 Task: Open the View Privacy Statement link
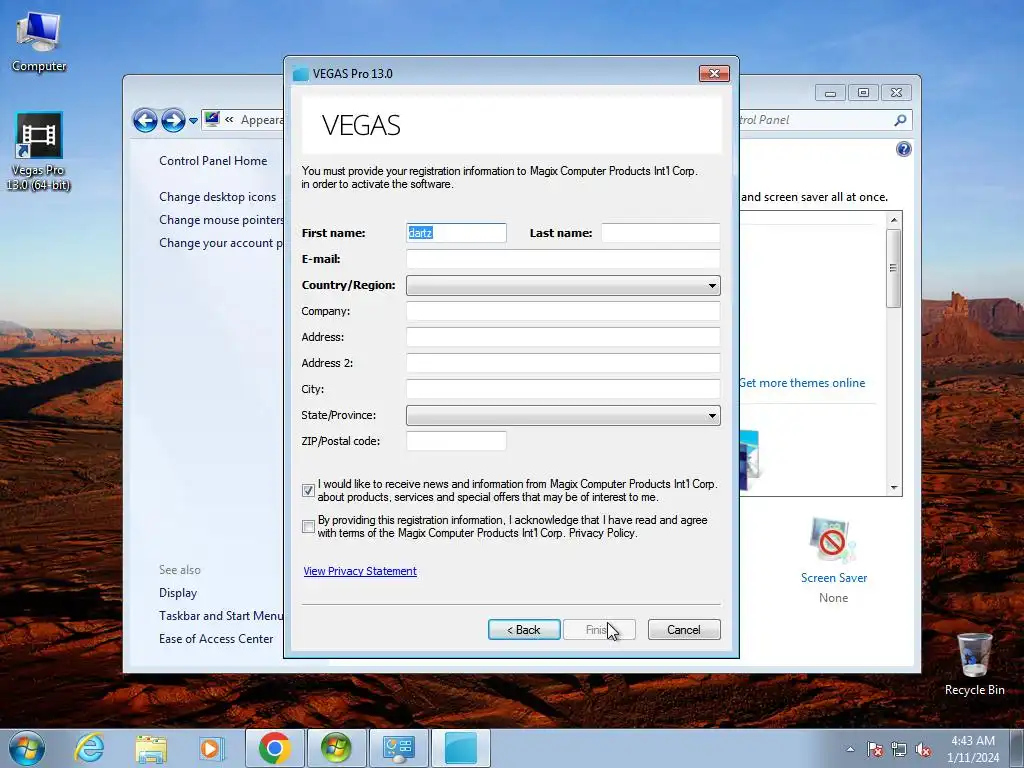coord(360,571)
